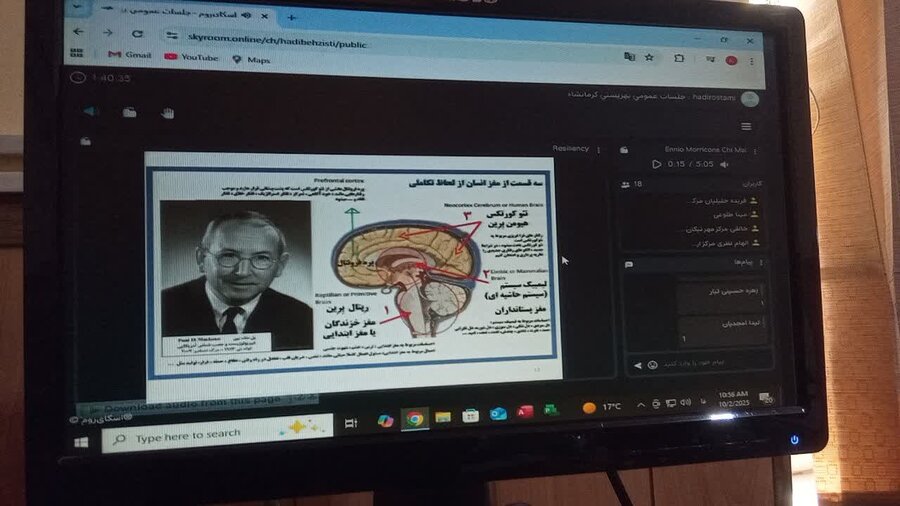Reload the Skyroom page
This screenshot has height=506, width=900.
137,34
